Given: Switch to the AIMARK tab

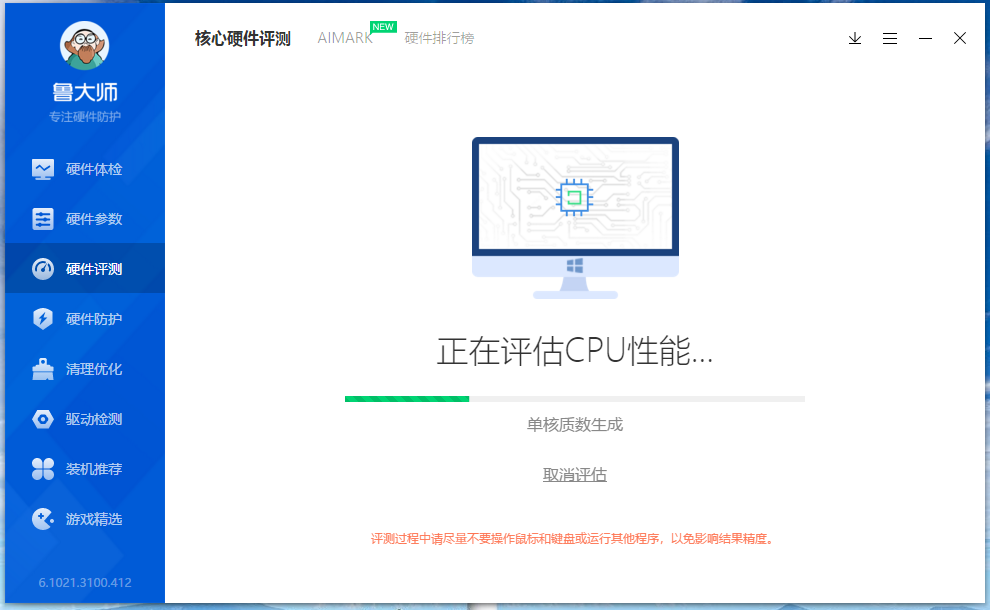Looking at the screenshot, I should [x=344, y=38].
